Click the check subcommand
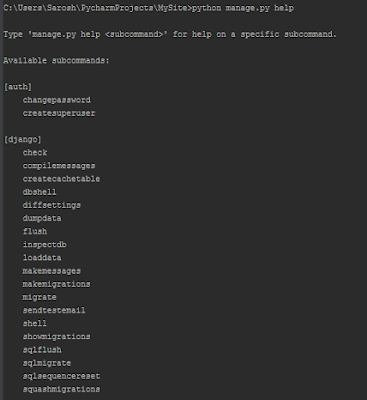The image size is (367, 400). (x=35, y=153)
